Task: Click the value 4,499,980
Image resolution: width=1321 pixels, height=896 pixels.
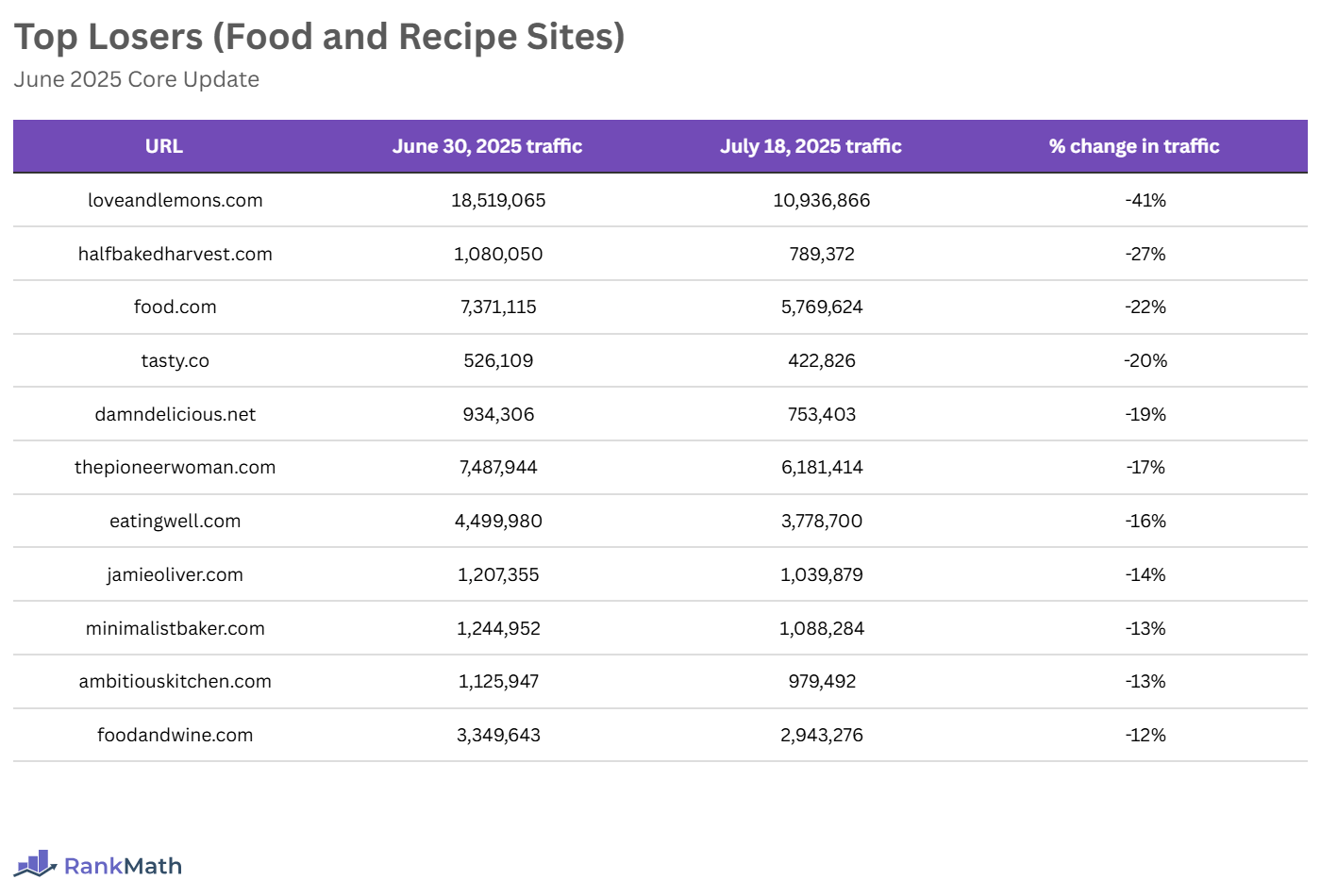Action: [498, 521]
